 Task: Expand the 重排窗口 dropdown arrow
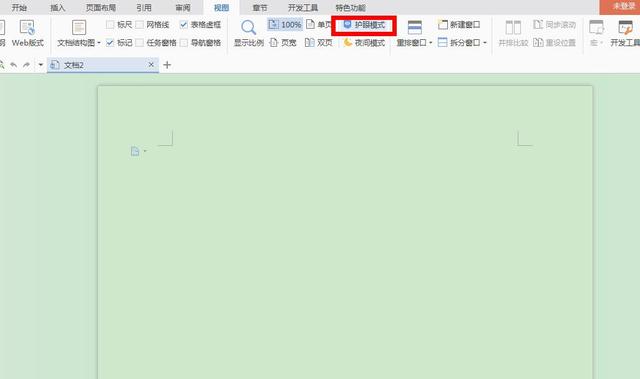pos(430,43)
